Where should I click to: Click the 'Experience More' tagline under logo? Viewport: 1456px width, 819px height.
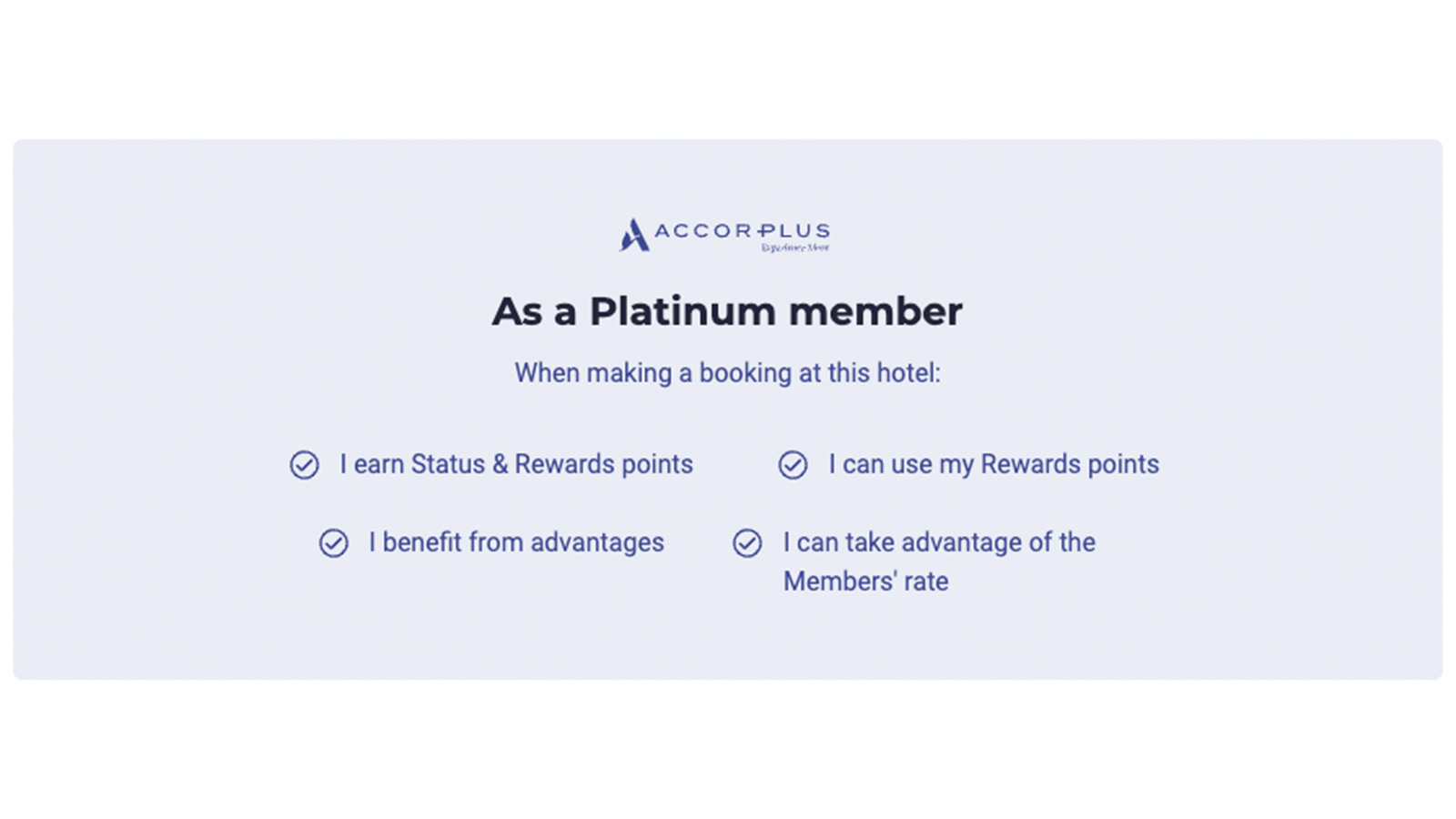click(795, 248)
